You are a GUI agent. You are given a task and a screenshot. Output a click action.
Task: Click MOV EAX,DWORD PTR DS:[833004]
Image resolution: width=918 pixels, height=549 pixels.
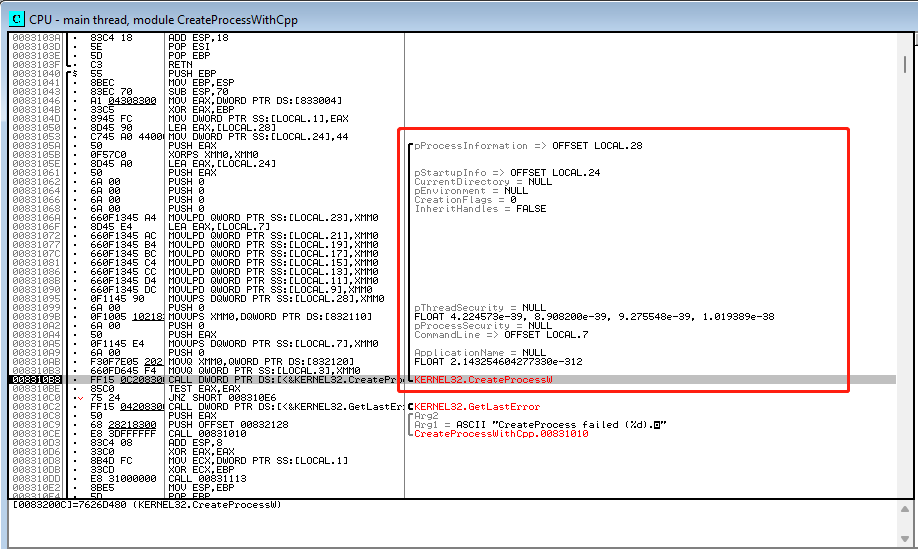tap(255, 101)
